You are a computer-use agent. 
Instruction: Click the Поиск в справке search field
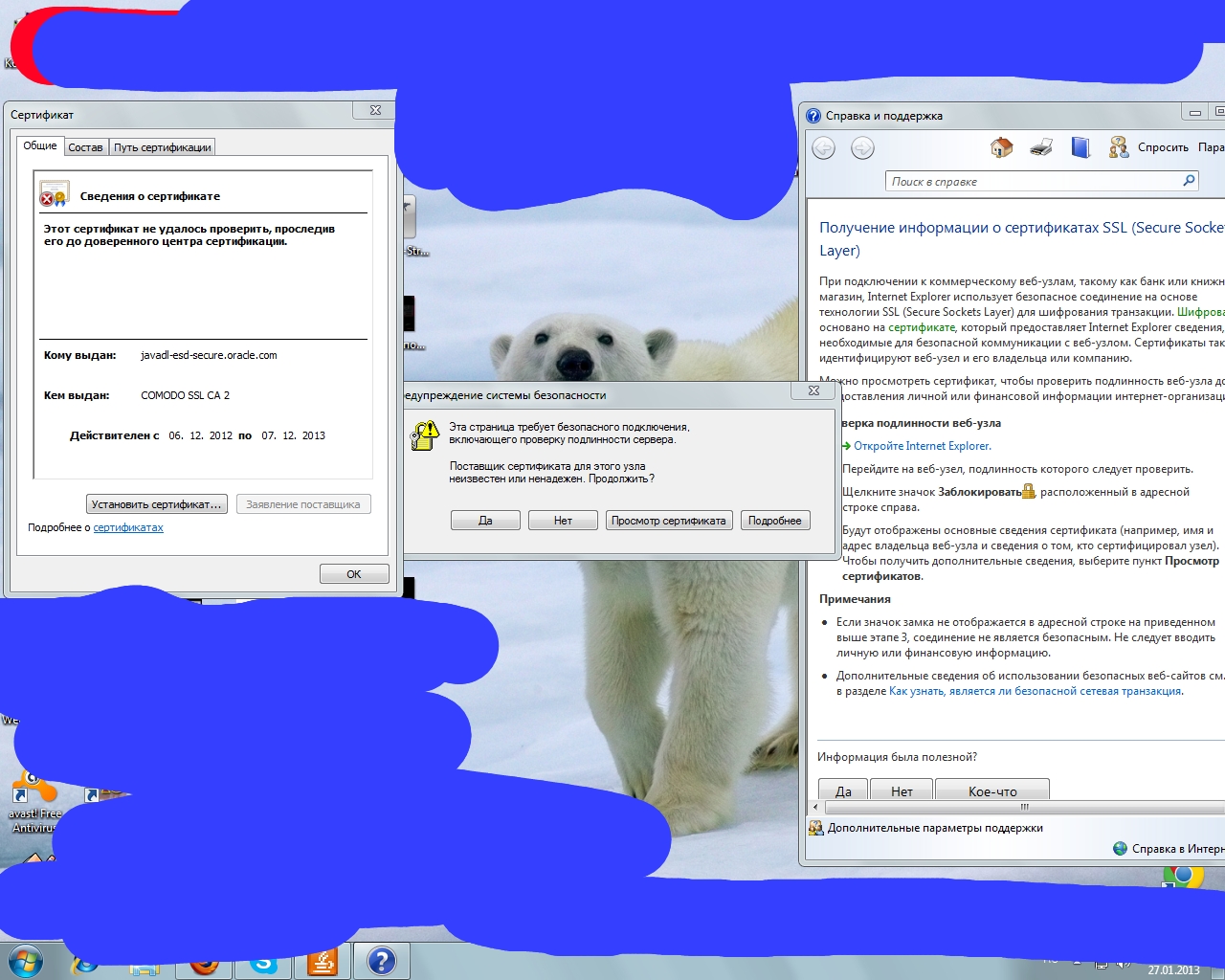pos(1032,181)
